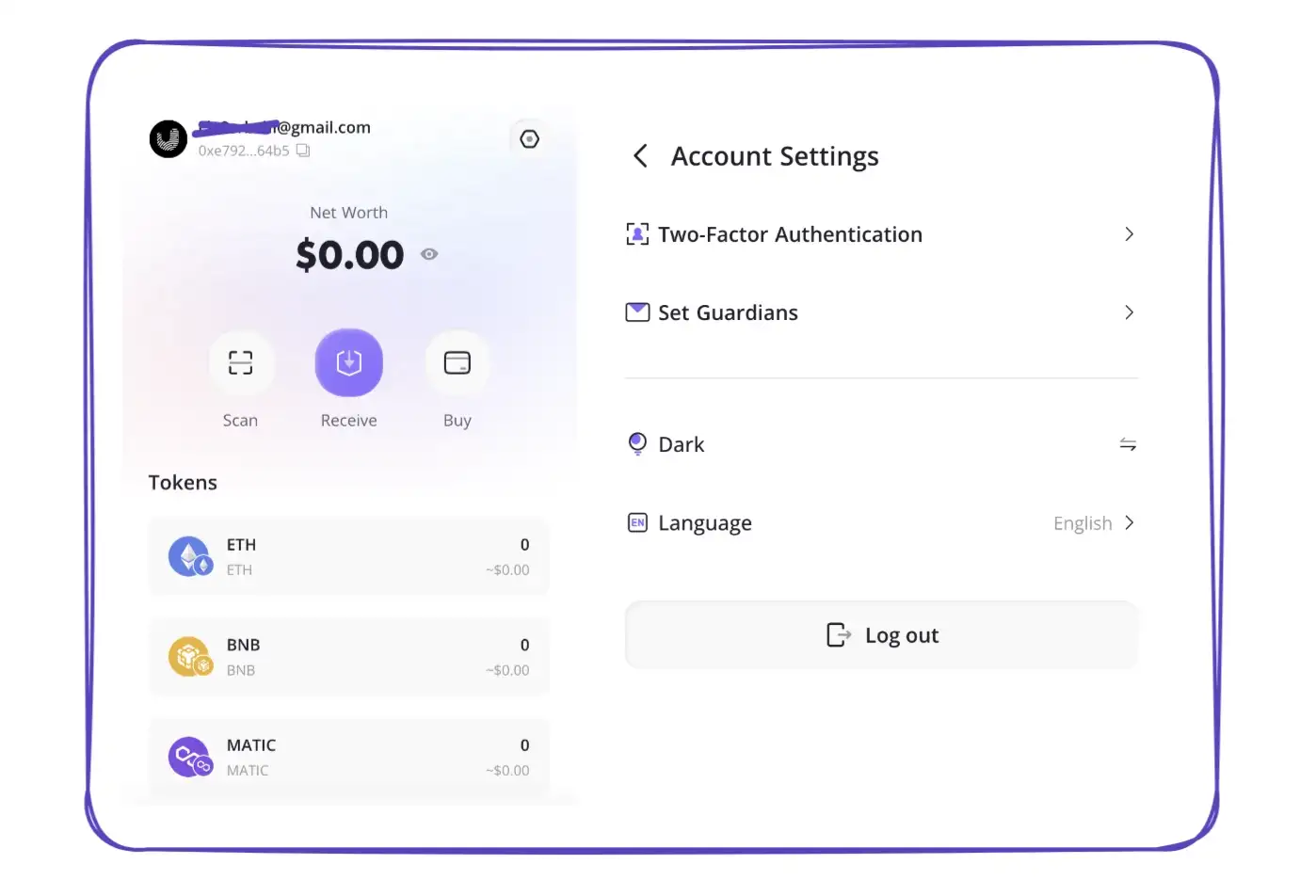Select the BNB token row
This screenshot has width=1316, height=896.
[x=349, y=657]
